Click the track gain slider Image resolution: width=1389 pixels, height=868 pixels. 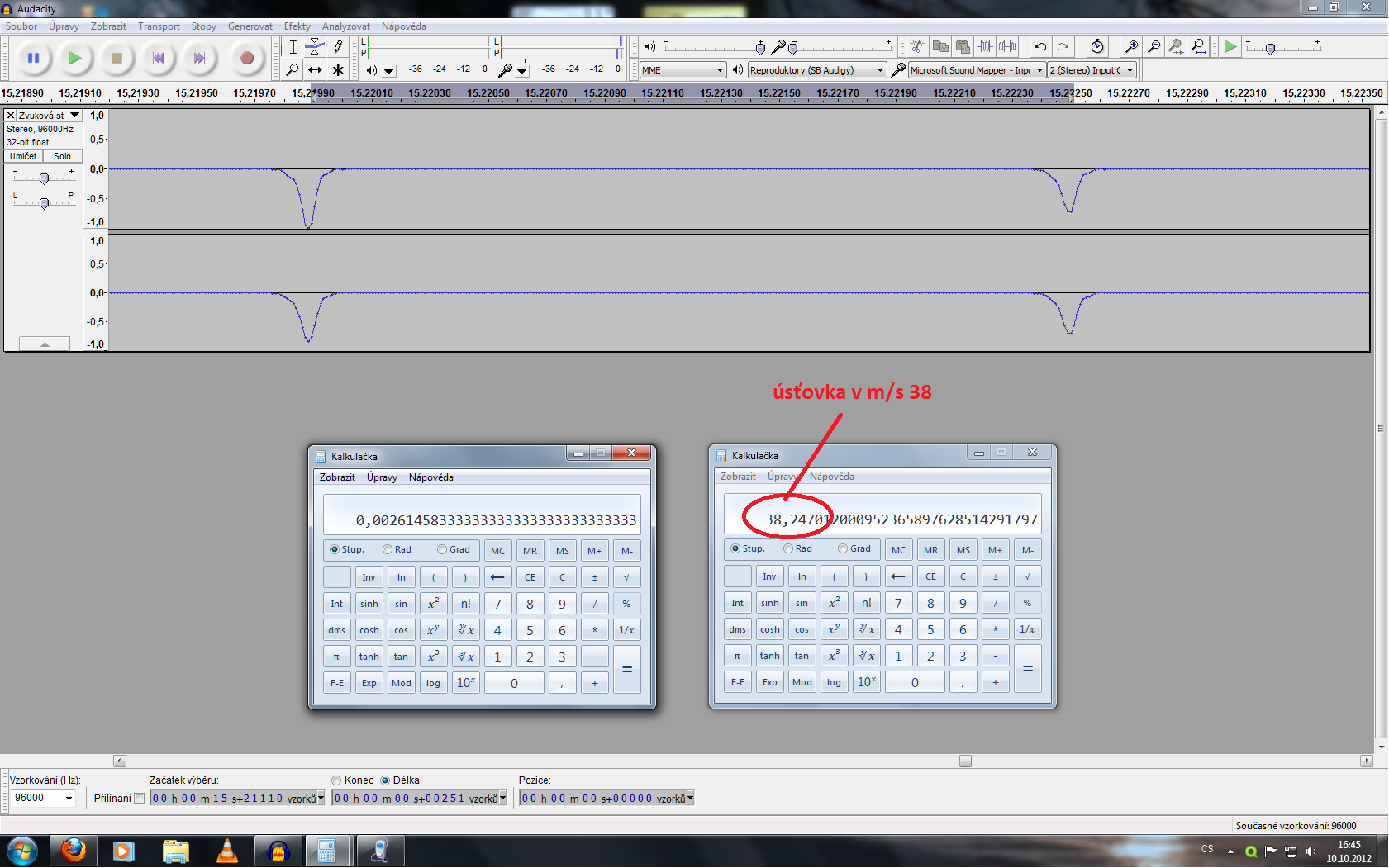(x=45, y=178)
